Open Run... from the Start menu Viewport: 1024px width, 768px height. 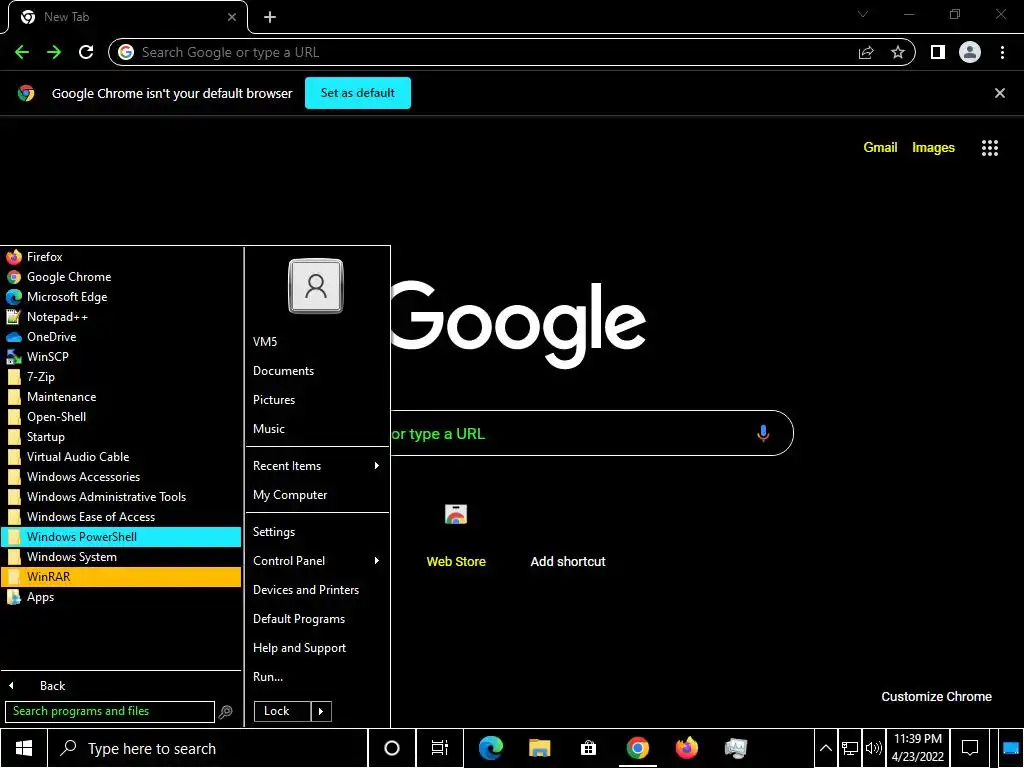click(317, 677)
